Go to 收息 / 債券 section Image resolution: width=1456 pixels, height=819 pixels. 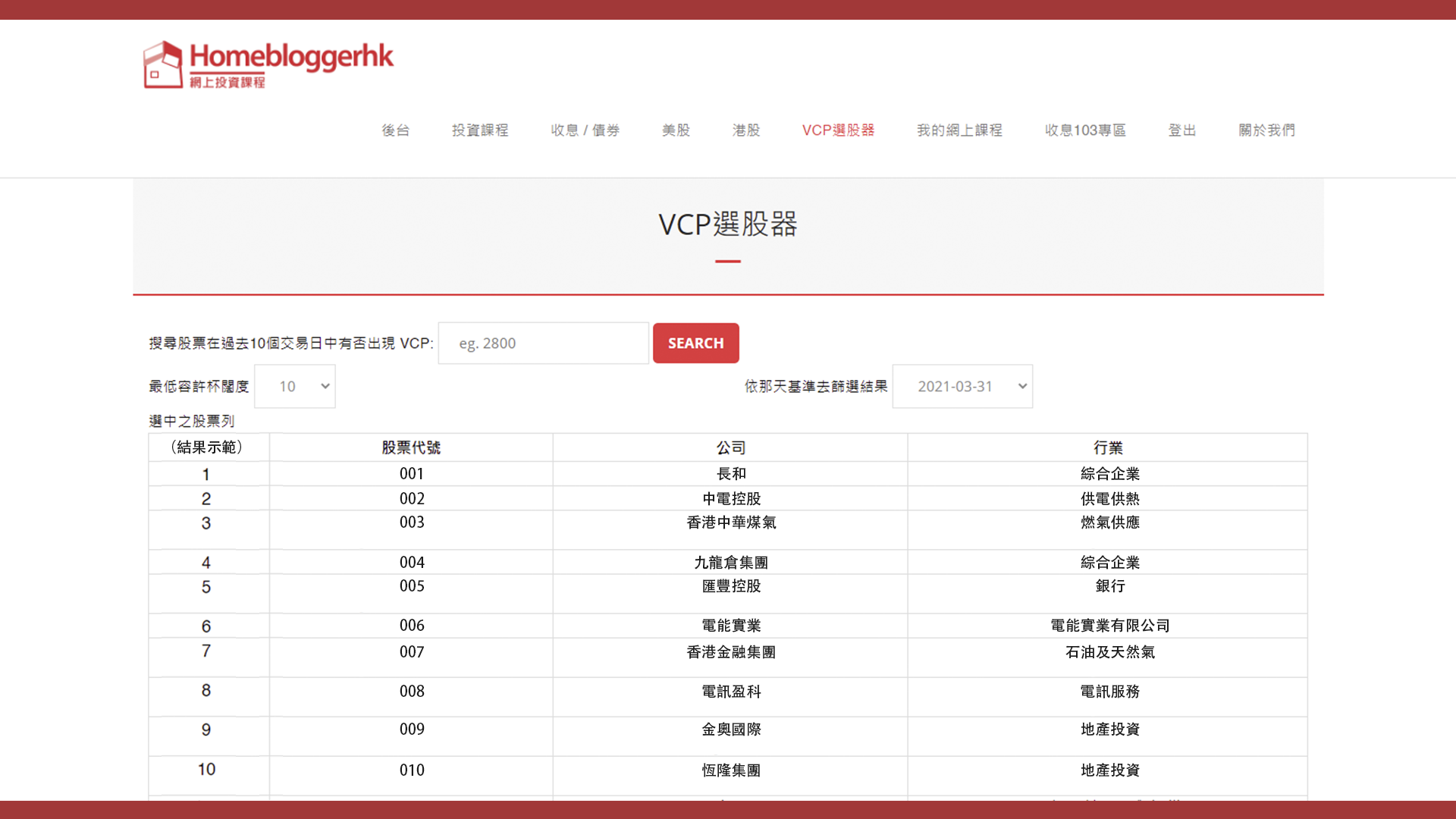click(585, 130)
